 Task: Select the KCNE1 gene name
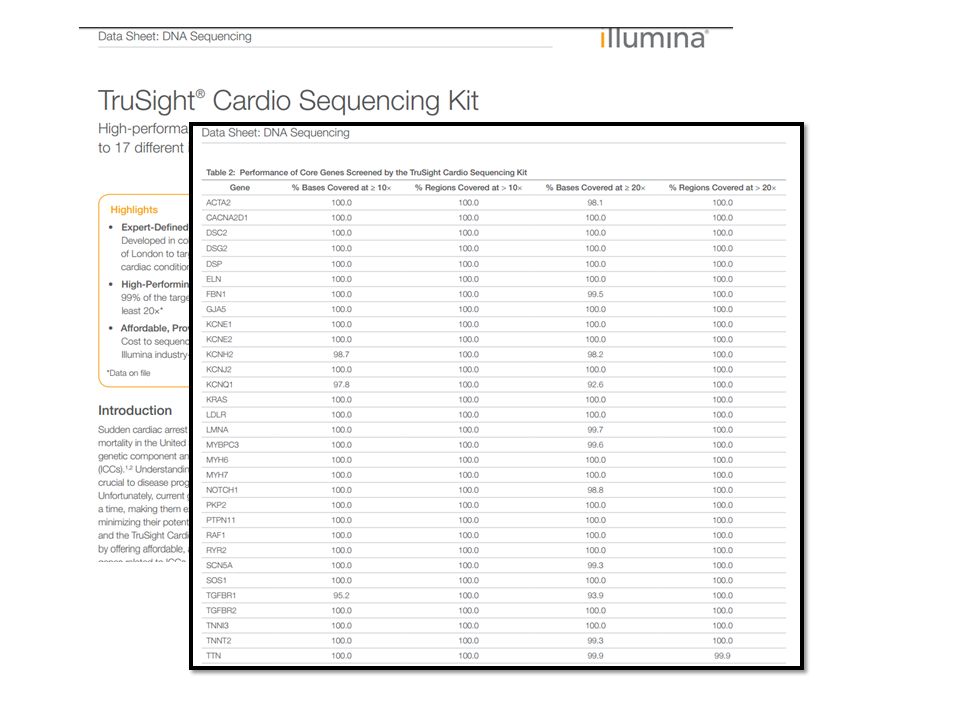[x=219, y=324]
